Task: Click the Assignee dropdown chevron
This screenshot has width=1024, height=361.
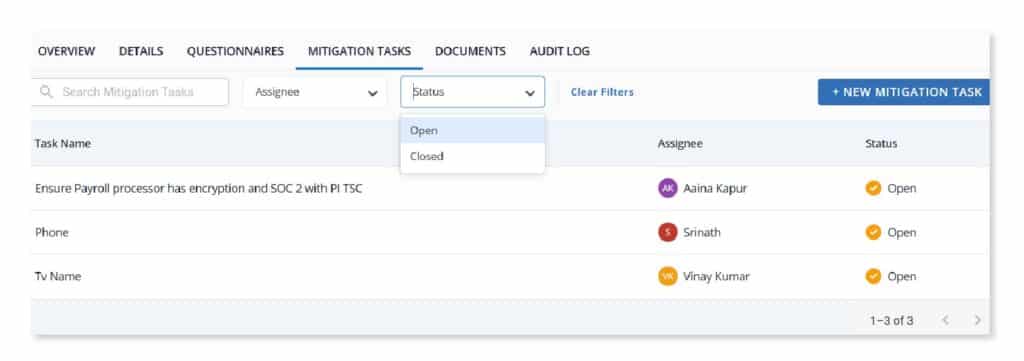Action: (x=372, y=93)
